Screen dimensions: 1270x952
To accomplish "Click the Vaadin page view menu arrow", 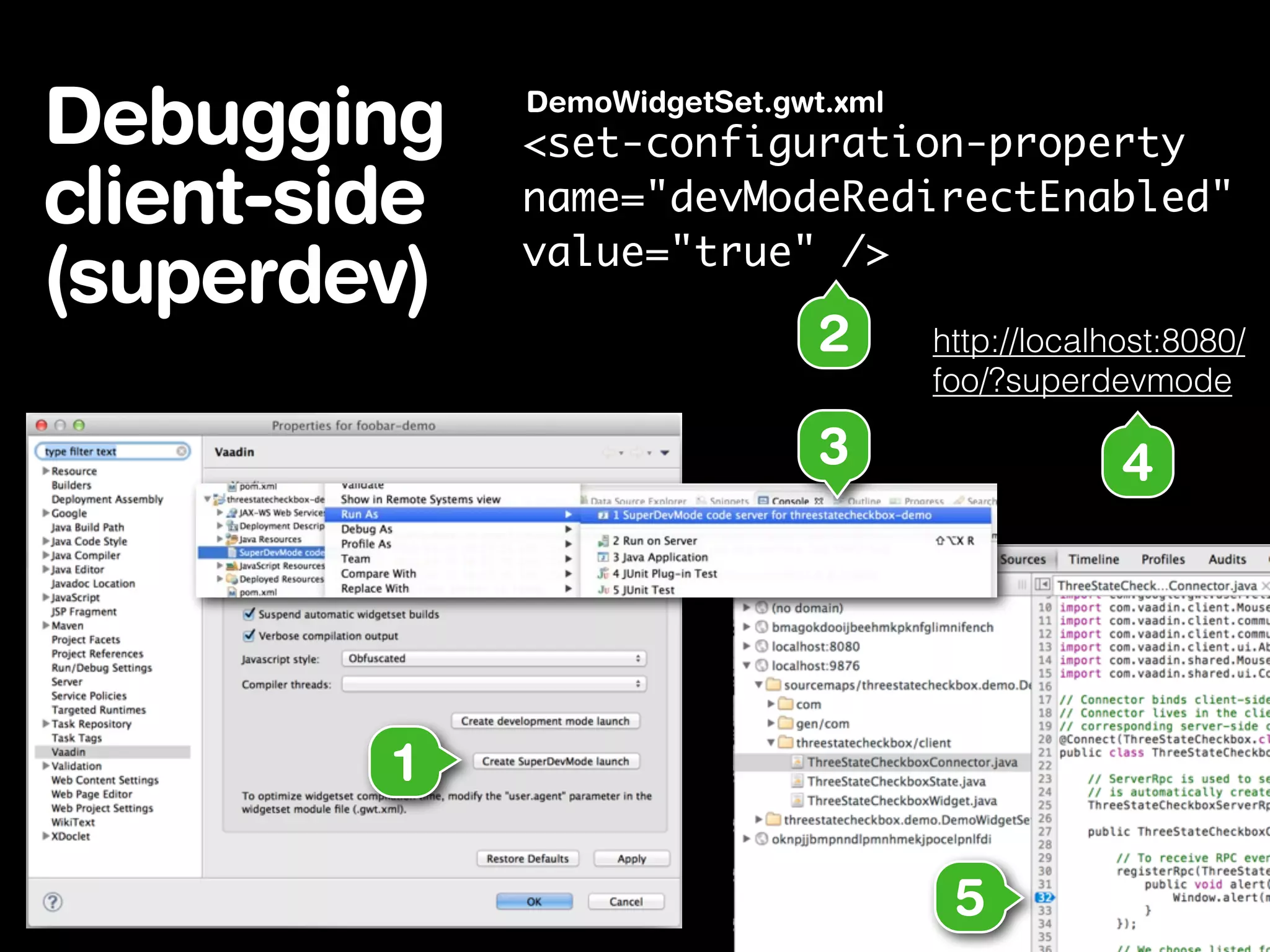I will [x=665, y=452].
